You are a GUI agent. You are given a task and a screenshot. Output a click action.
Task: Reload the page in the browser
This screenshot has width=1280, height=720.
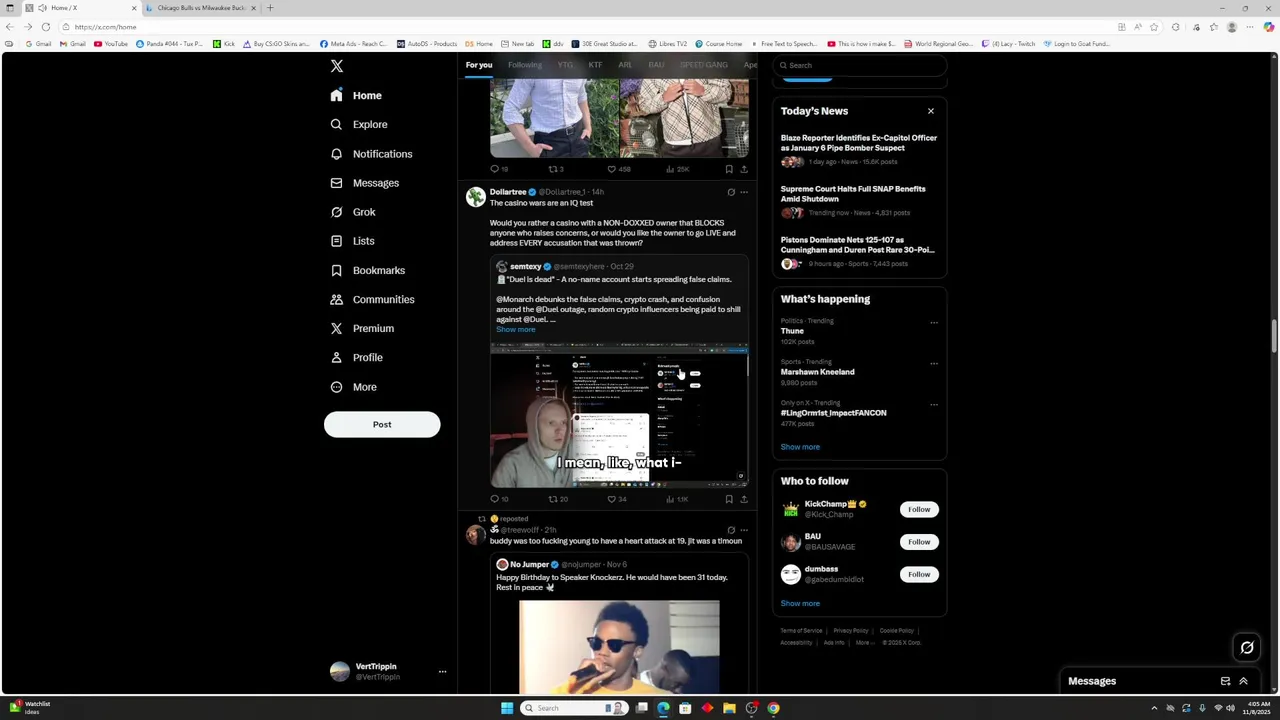(46, 27)
